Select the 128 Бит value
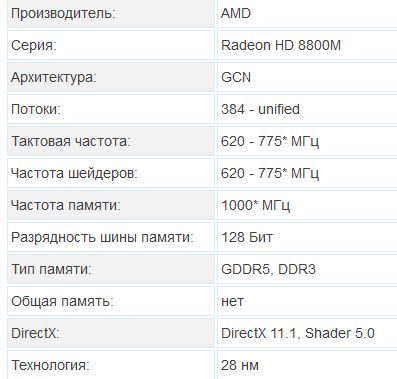397x379 pixels. pyautogui.click(x=247, y=237)
